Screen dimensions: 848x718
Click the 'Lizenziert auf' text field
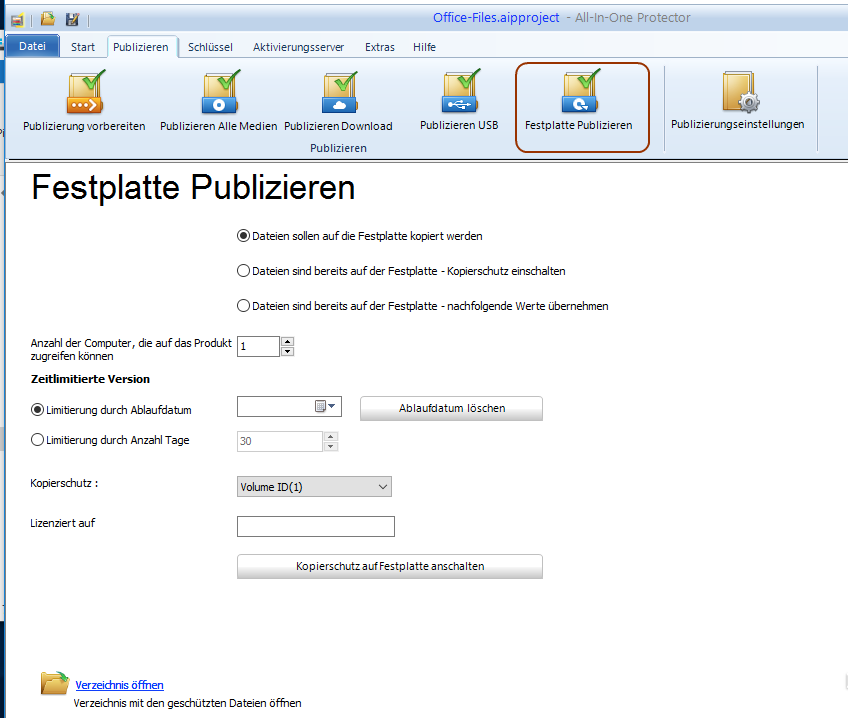click(315, 526)
